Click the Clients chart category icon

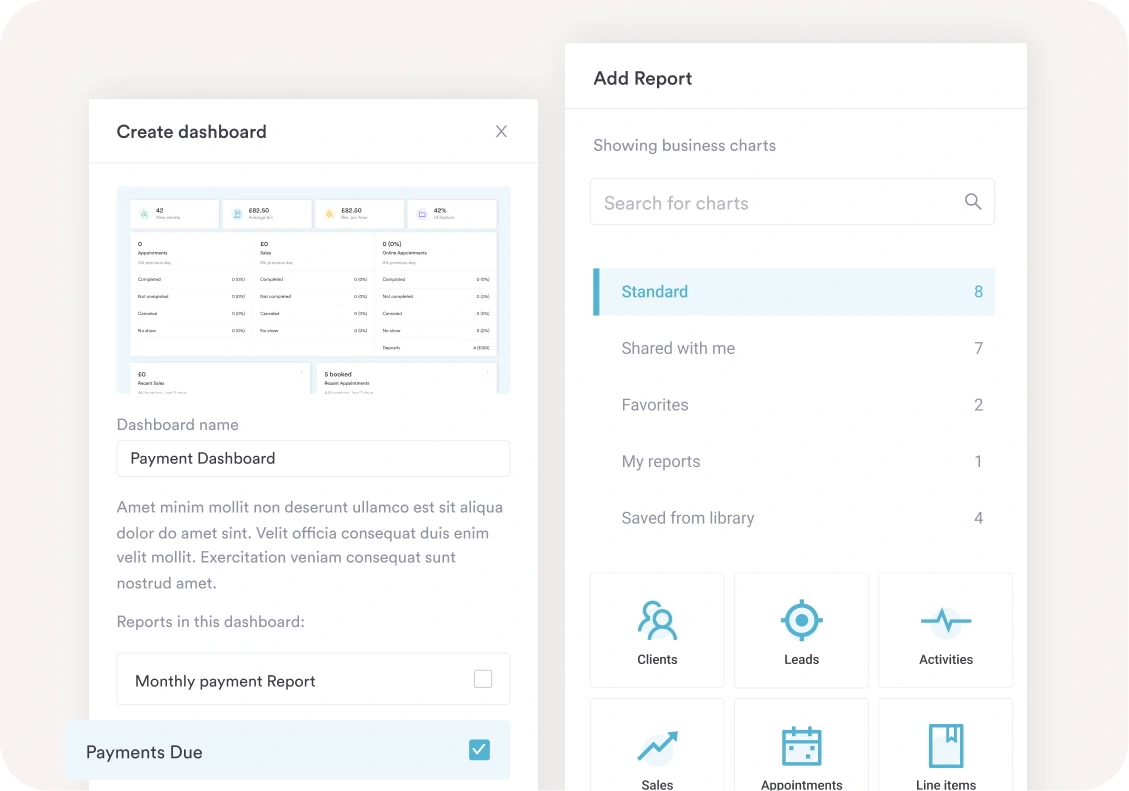click(x=657, y=620)
